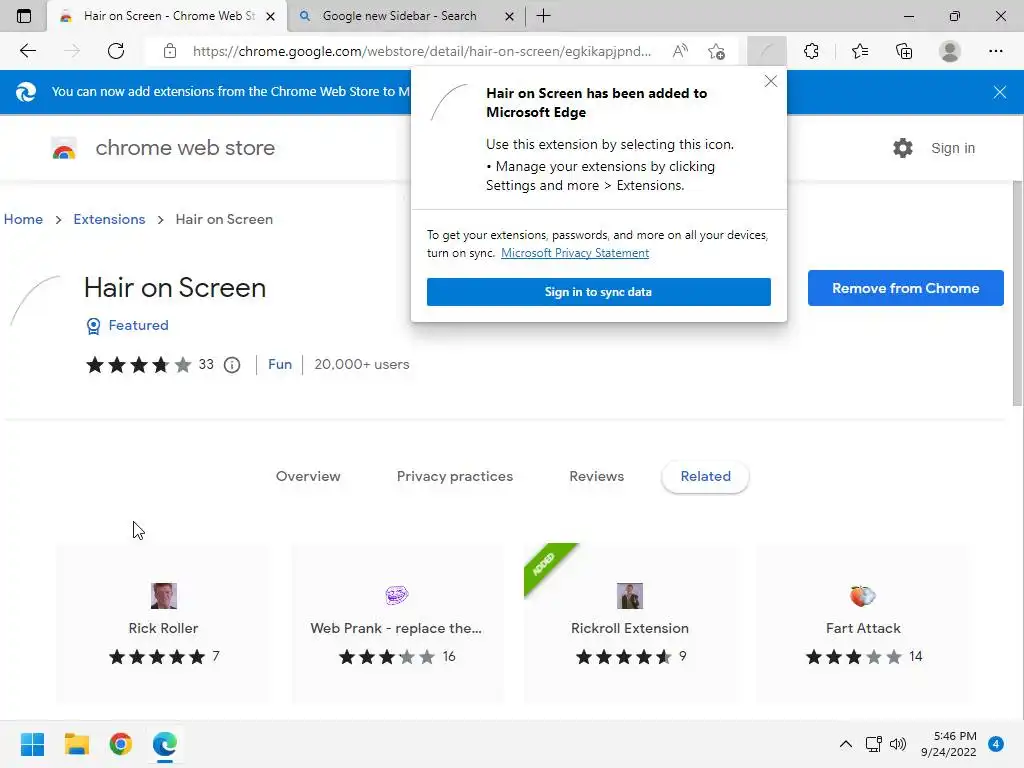Go to Extensions breadcrumb
Image resolution: width=1024 pixels, height=768 pixels.
109,219
